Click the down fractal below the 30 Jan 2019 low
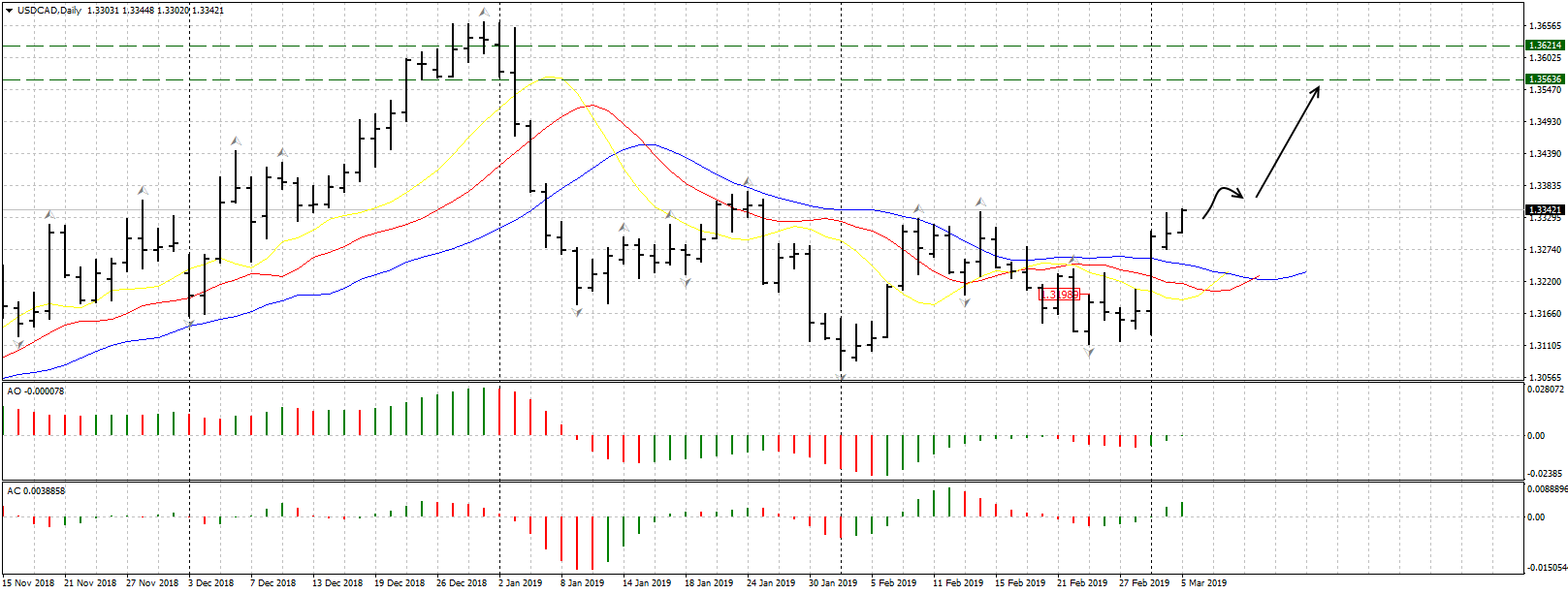The height and width of the screenshot is (594, 1568). 841,378
